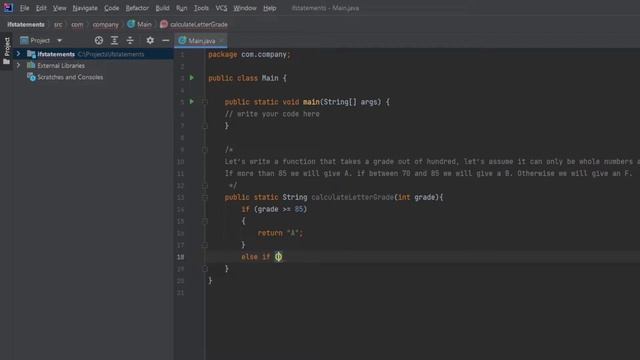The width and height of the screenshot is (640, 360).
Task: Open the Help menu
Action: [270, 8]
